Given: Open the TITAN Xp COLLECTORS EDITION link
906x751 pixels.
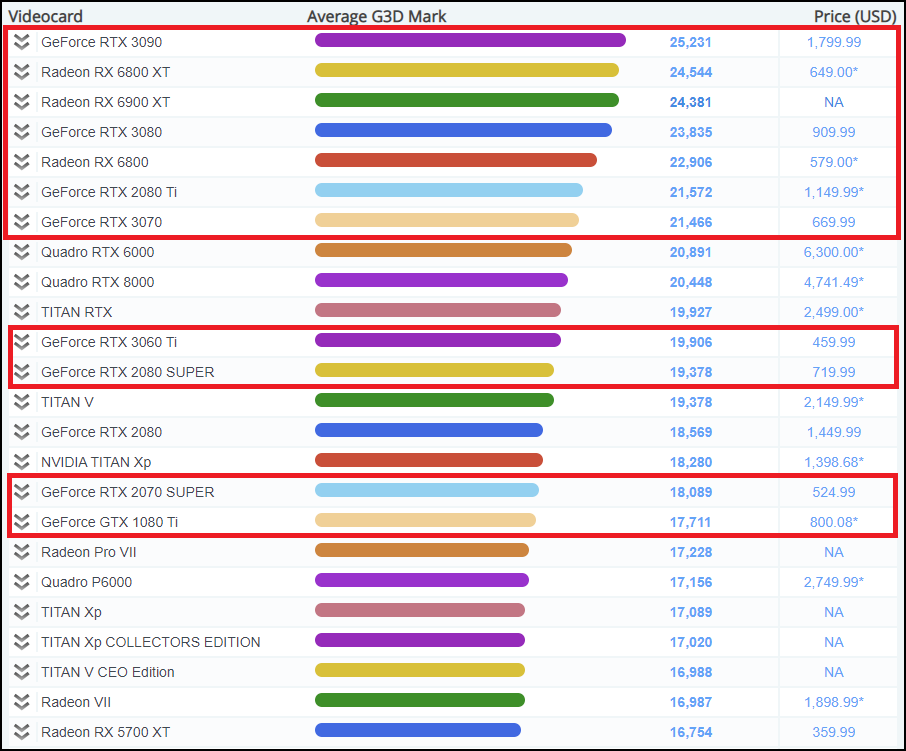Looking at the screenshot, I should pyautogui.click(x=151, y=642).
